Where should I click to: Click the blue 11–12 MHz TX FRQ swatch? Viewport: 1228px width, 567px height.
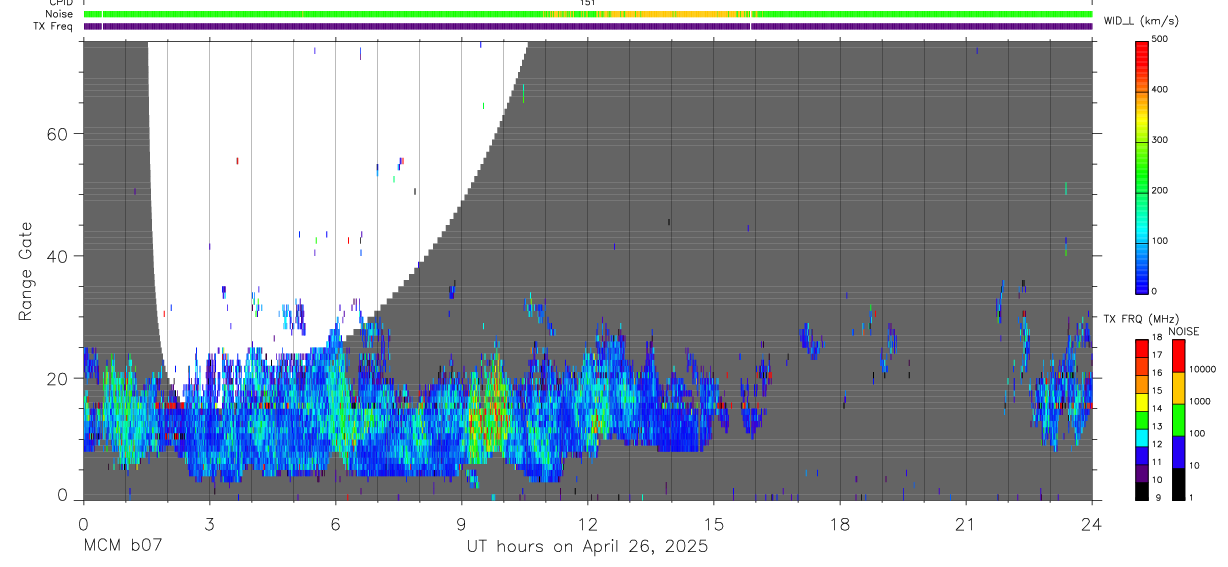point(1141,454)
